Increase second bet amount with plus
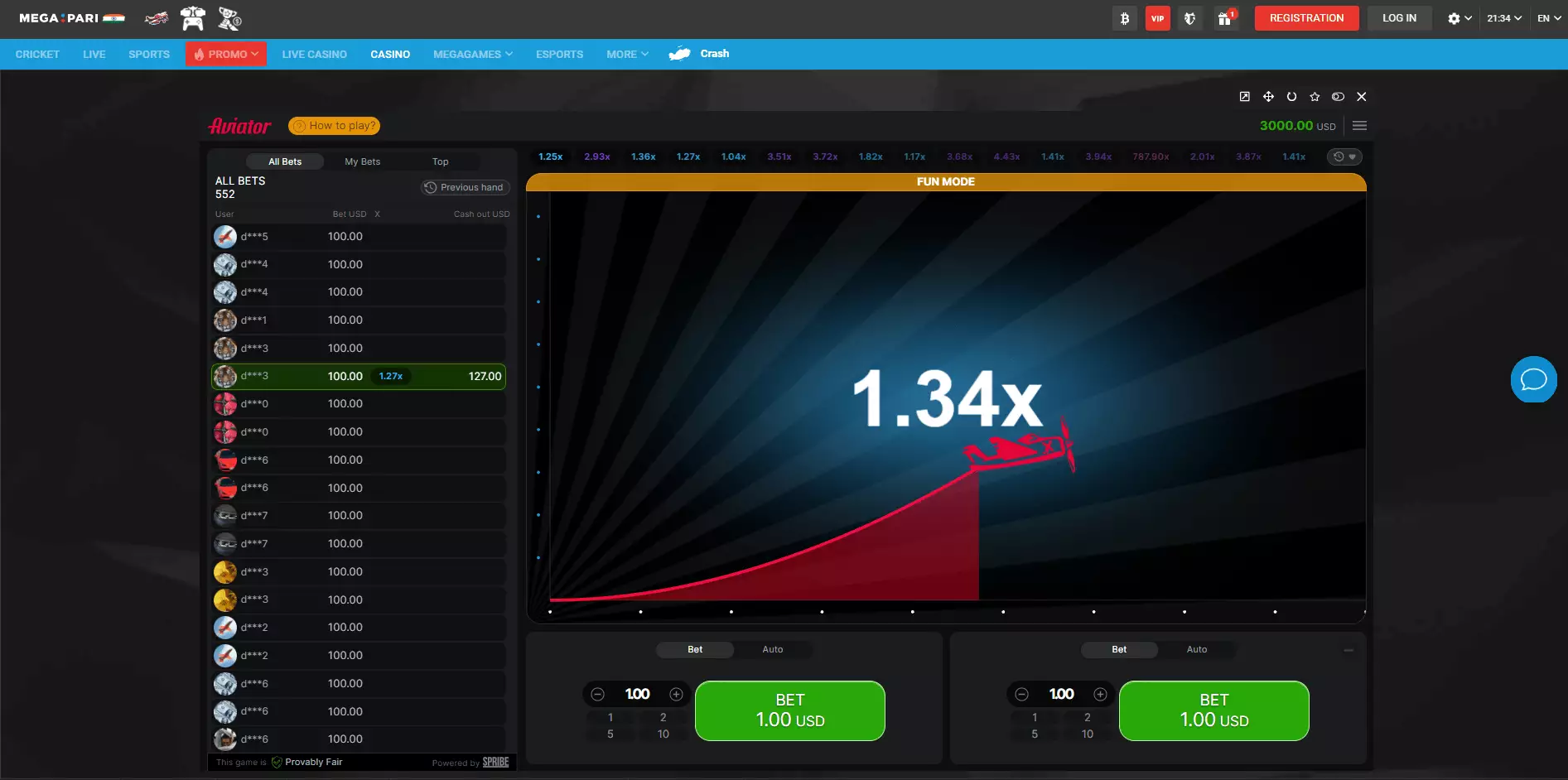 click(1100, 695)
